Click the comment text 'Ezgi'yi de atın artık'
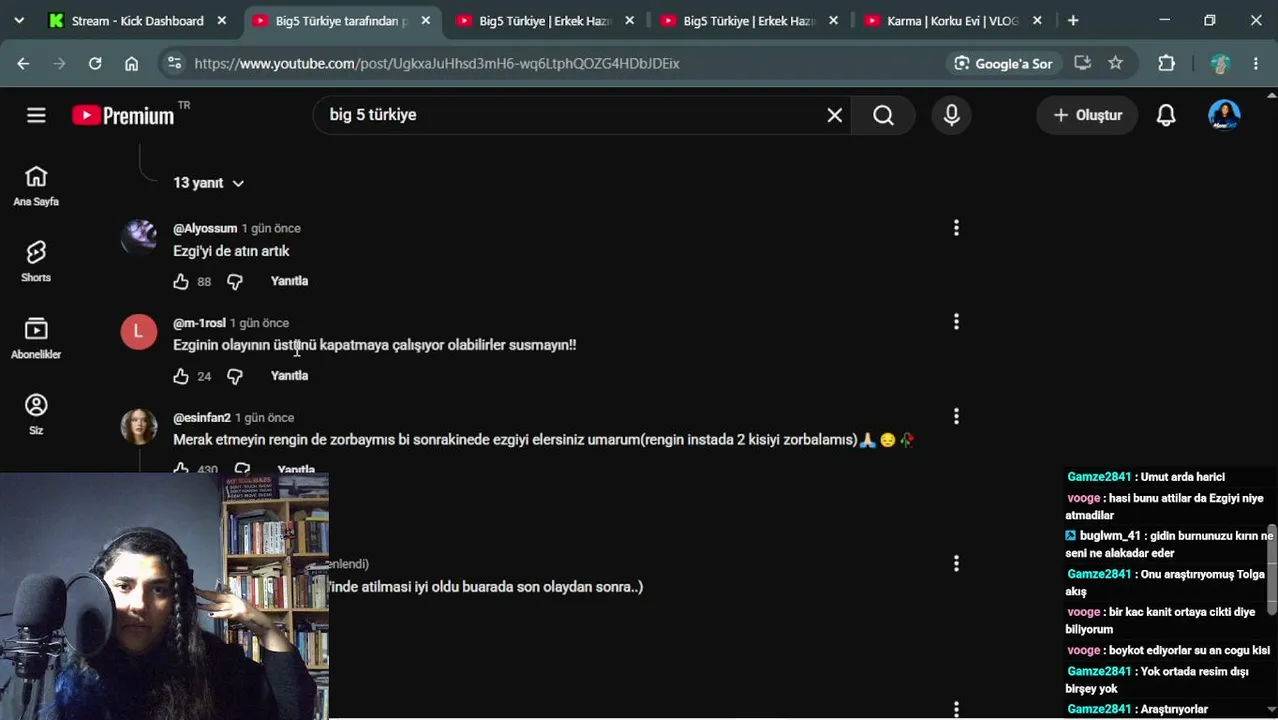The width and height of the screenshot is (1278, 720). (x=231, y=251)
